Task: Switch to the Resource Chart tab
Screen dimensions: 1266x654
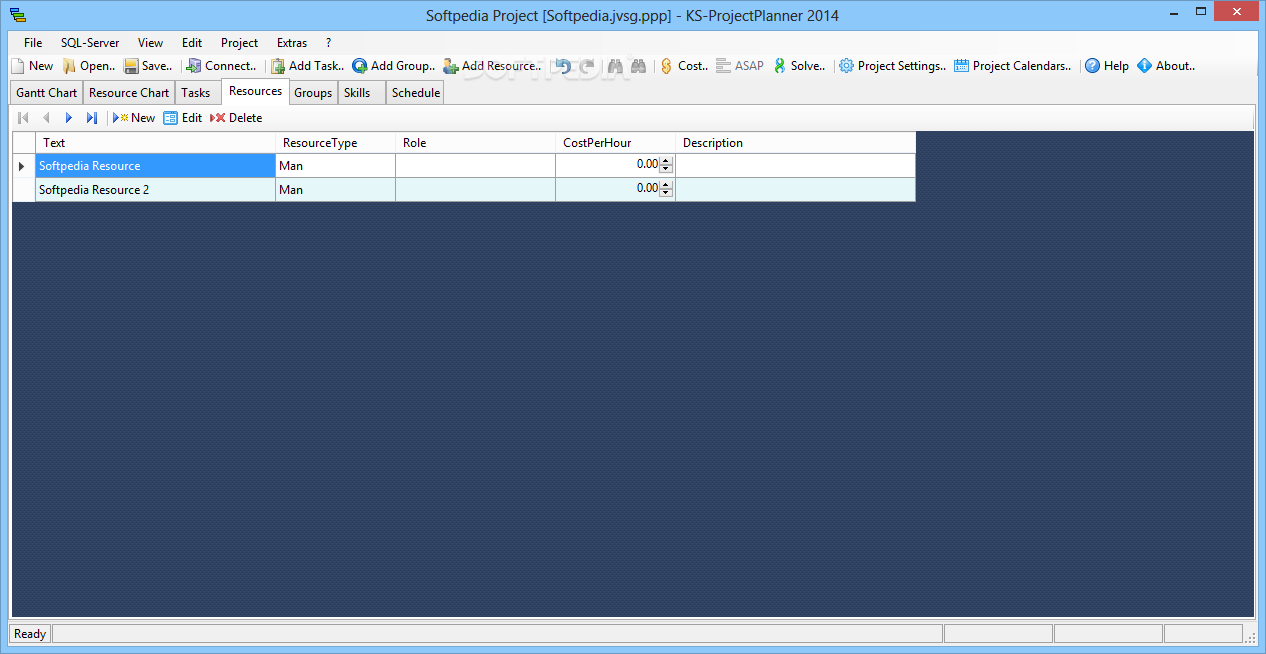Action: point(129,93)
